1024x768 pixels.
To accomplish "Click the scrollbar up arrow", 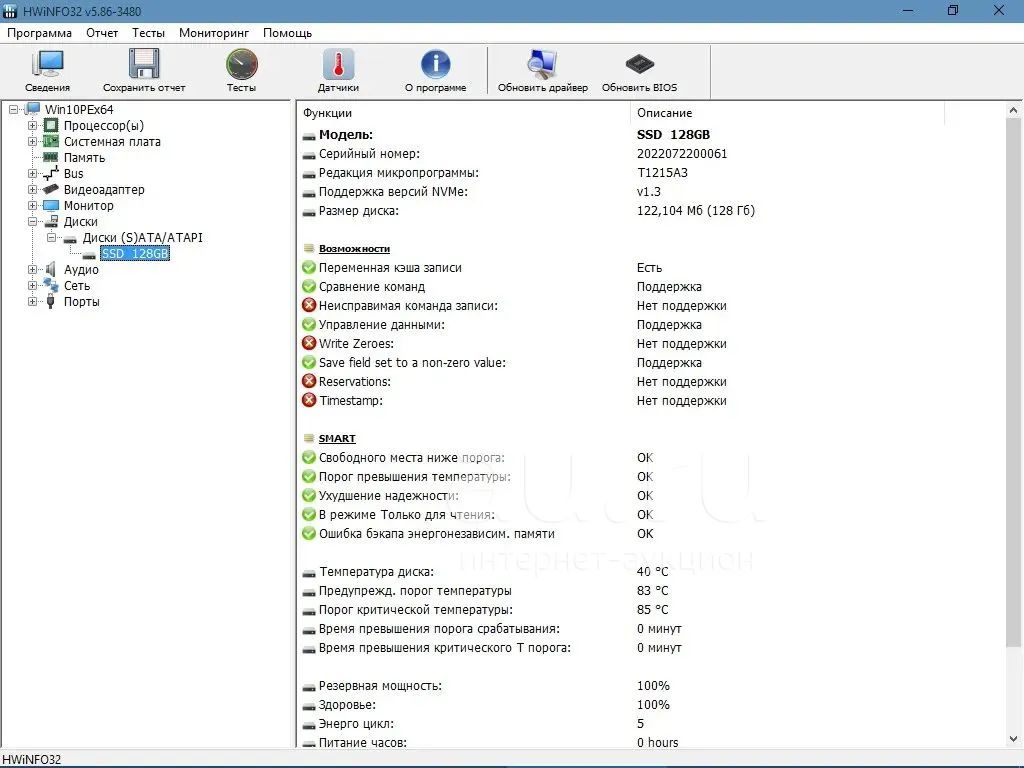I will [1014, 110].
